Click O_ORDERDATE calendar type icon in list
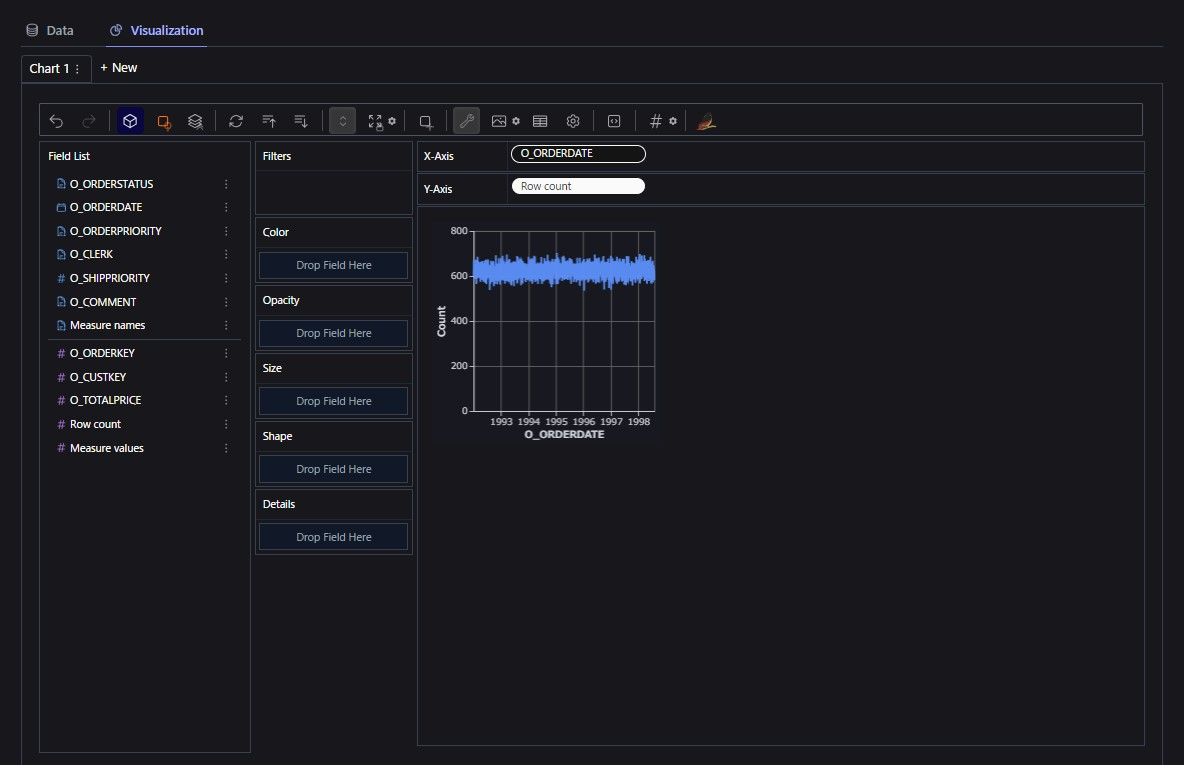The height and width of the screenshot is (765, 1184). (61, 207)
